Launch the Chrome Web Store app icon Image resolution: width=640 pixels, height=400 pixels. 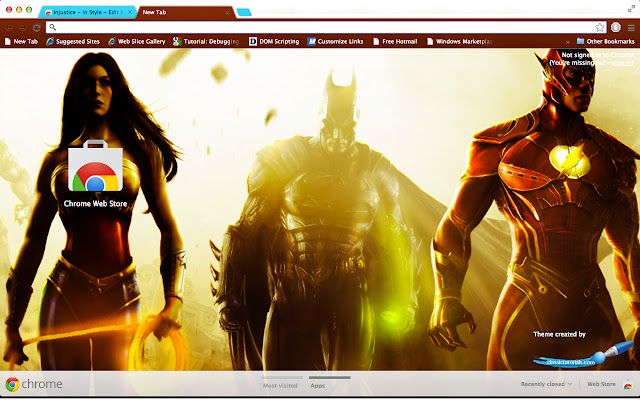(x=95, y=166)
